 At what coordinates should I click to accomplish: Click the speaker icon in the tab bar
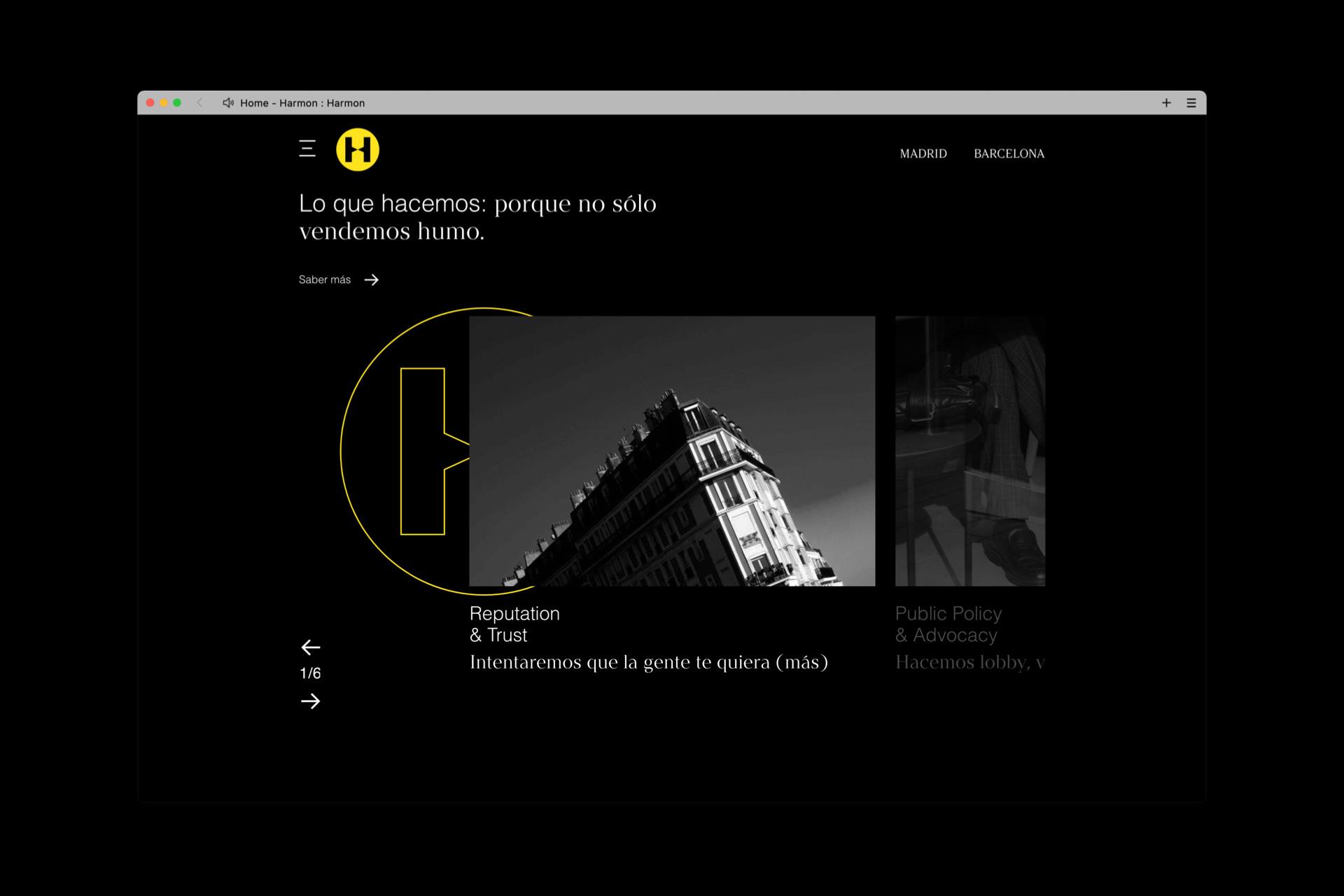(x=227, y=103)
